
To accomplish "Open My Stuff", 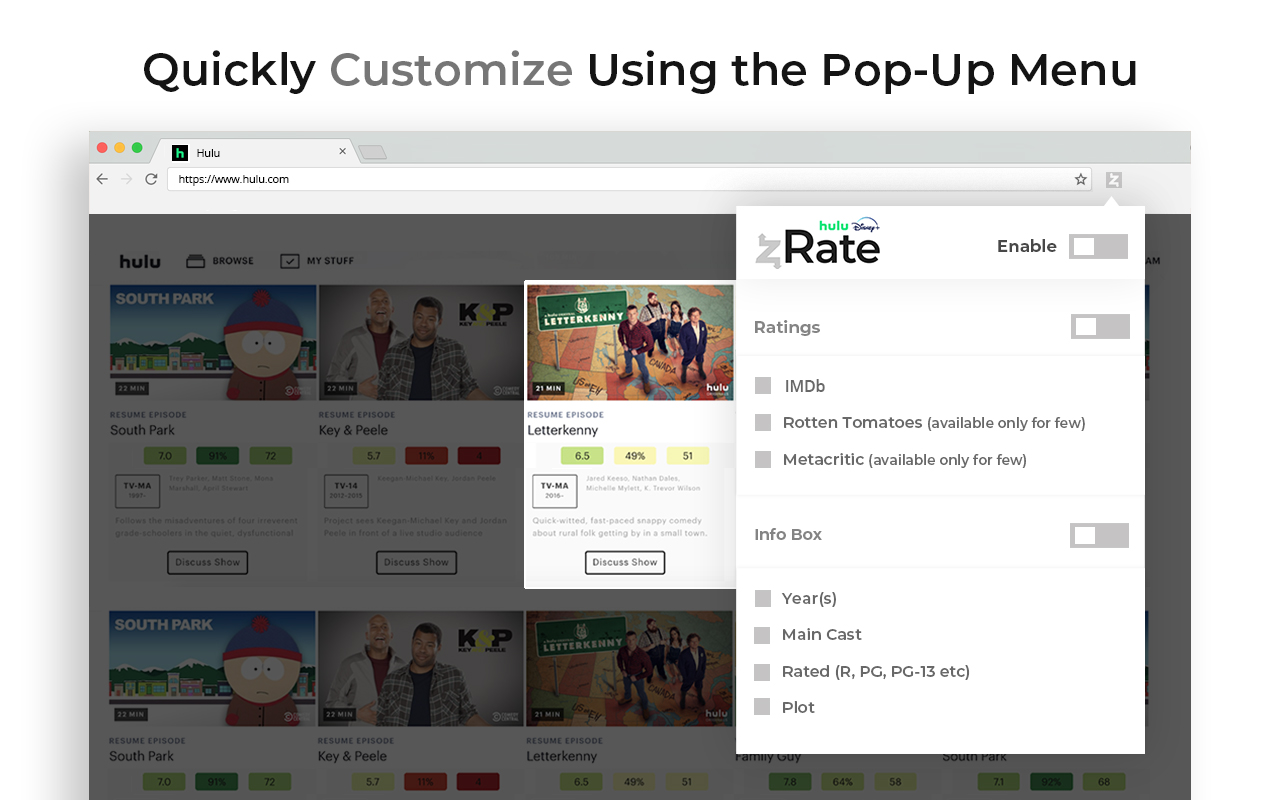I will [x=317, y=261].
